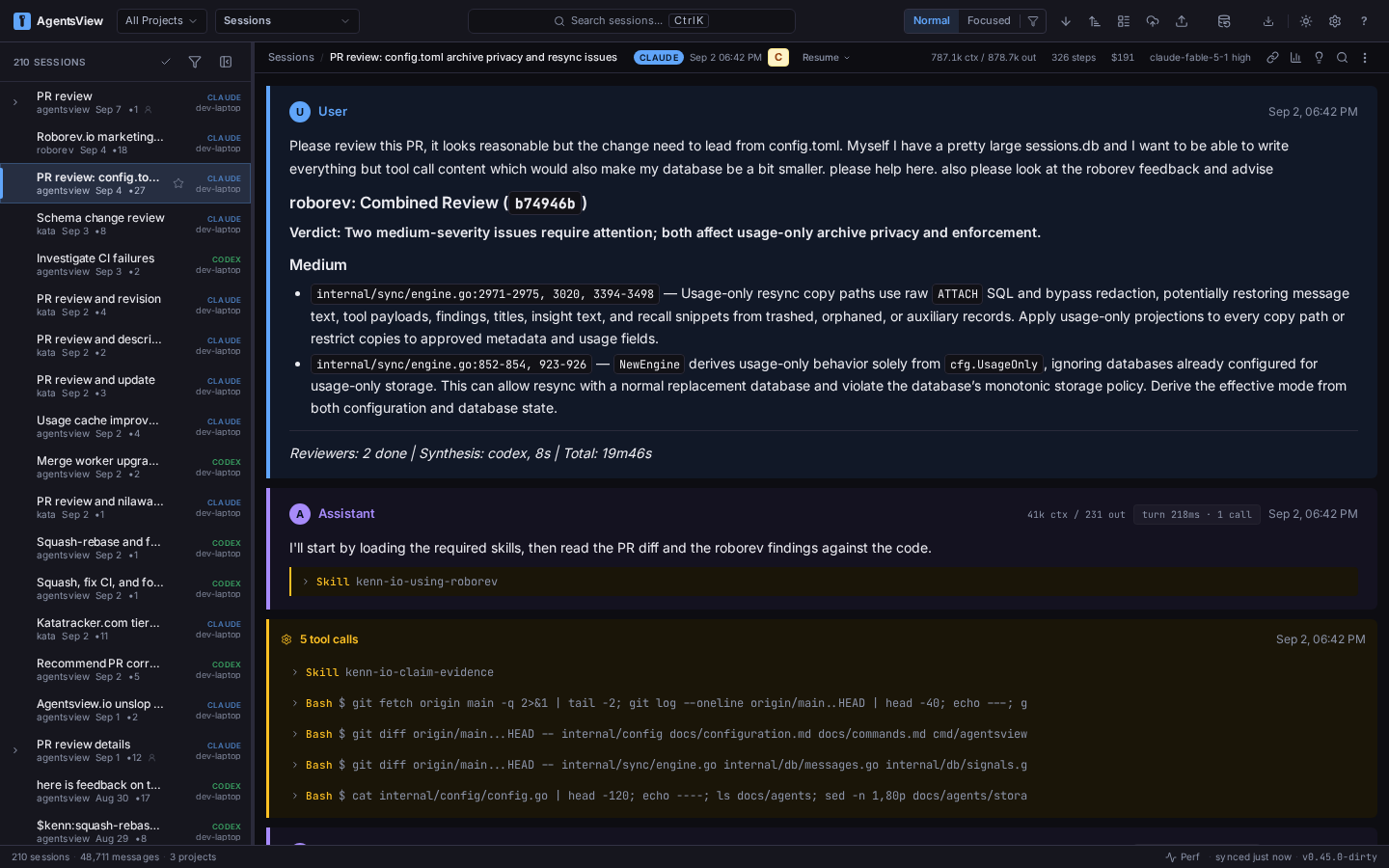Click the 5 tool calls group header
The image size is (1389, 868).
[823, 639]
